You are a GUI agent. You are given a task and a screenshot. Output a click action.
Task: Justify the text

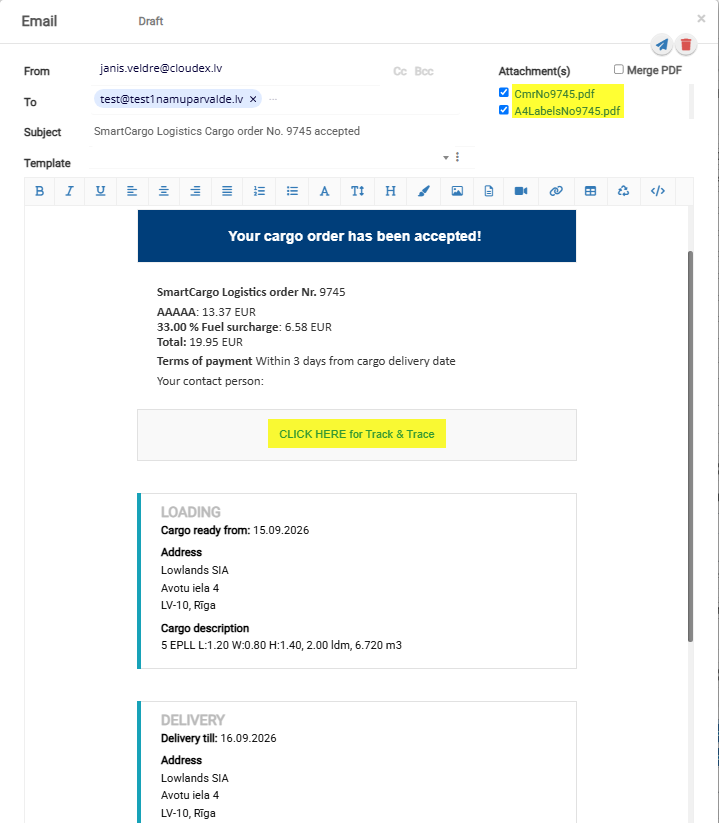[227, 191]
